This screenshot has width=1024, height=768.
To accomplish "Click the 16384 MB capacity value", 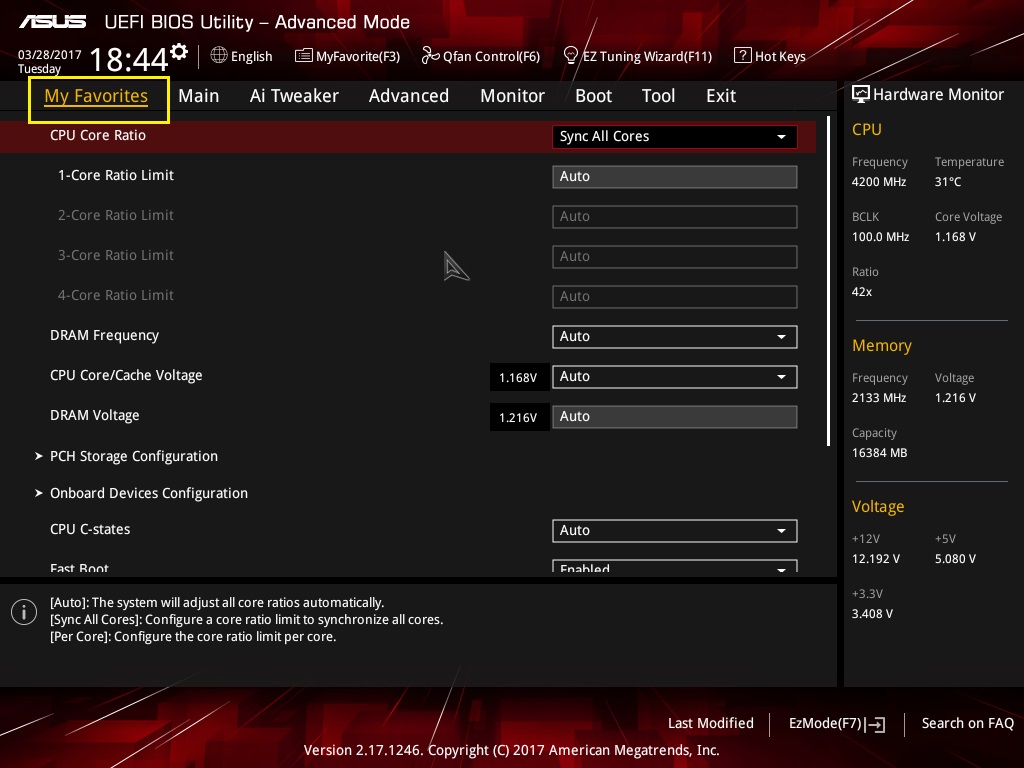I will pos(880,452).
